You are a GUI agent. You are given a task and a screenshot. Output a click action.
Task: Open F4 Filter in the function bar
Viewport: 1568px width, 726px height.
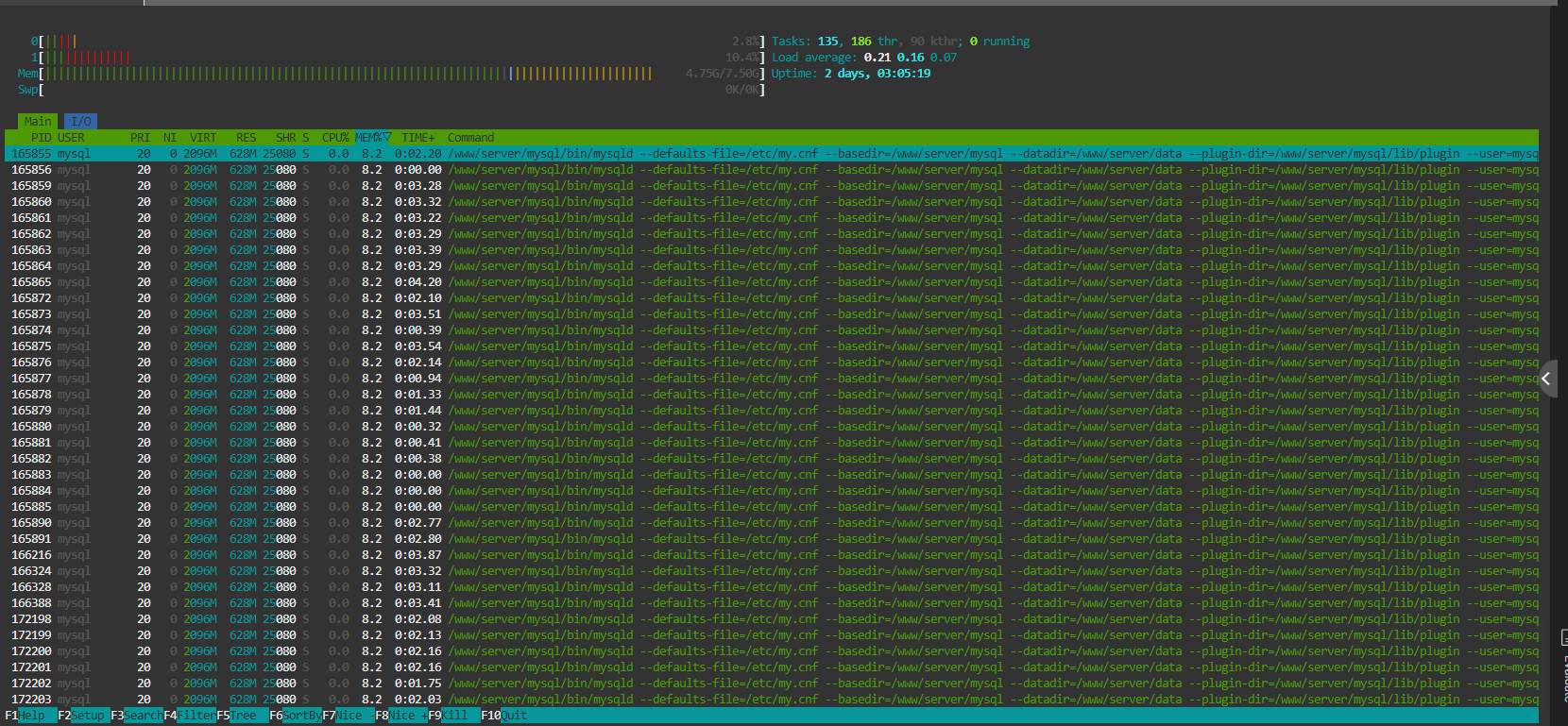[196, 716]
